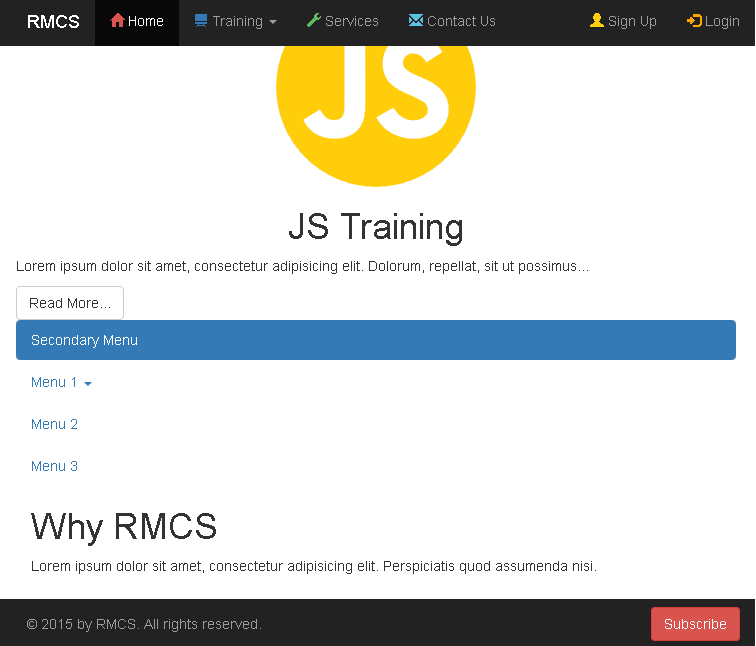Open the Menu 2 link
This screenshot has width=756, height=646.
54,424
